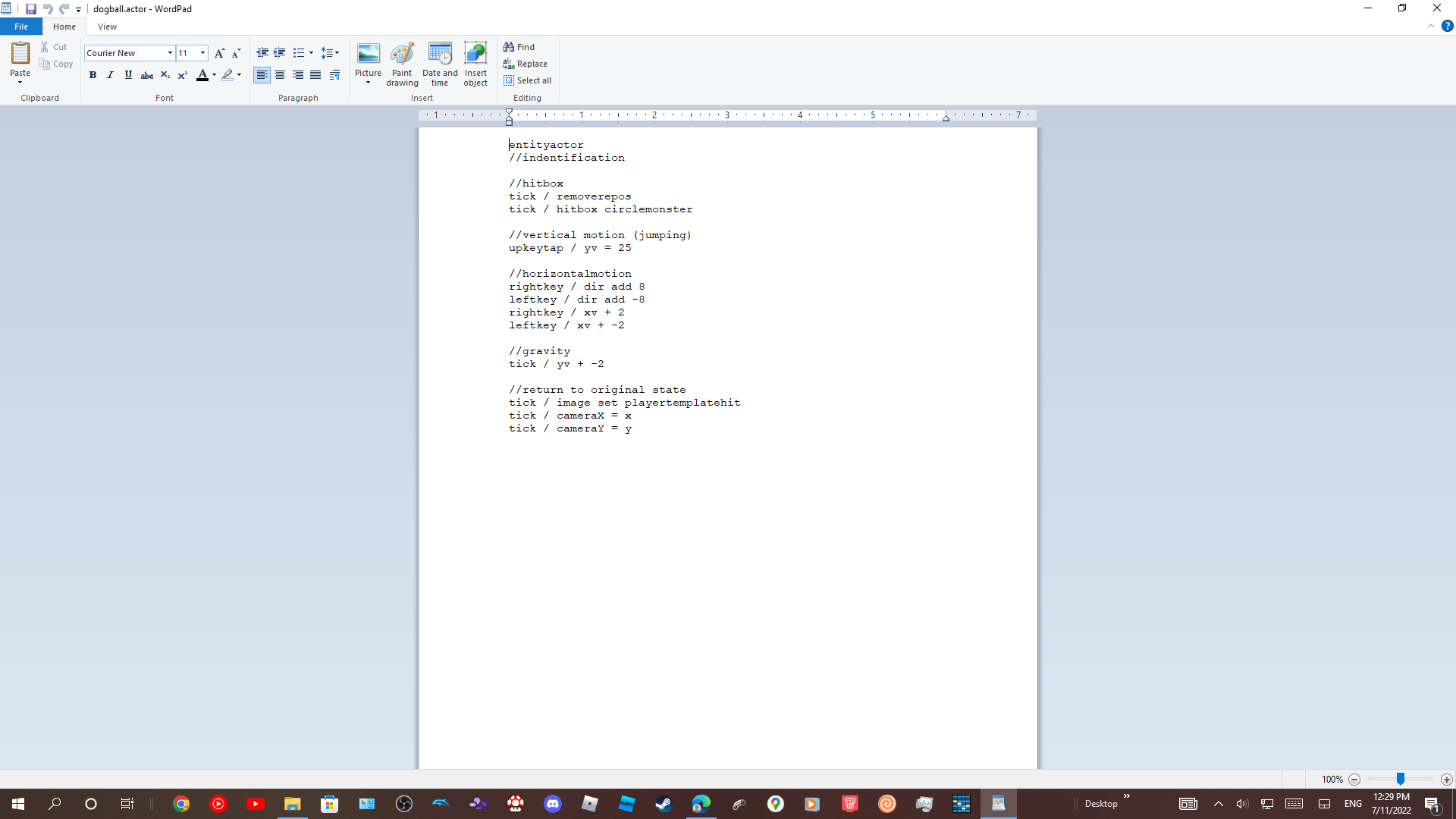
Task: Apply strikethrough formatting
Action: (147, 75)
